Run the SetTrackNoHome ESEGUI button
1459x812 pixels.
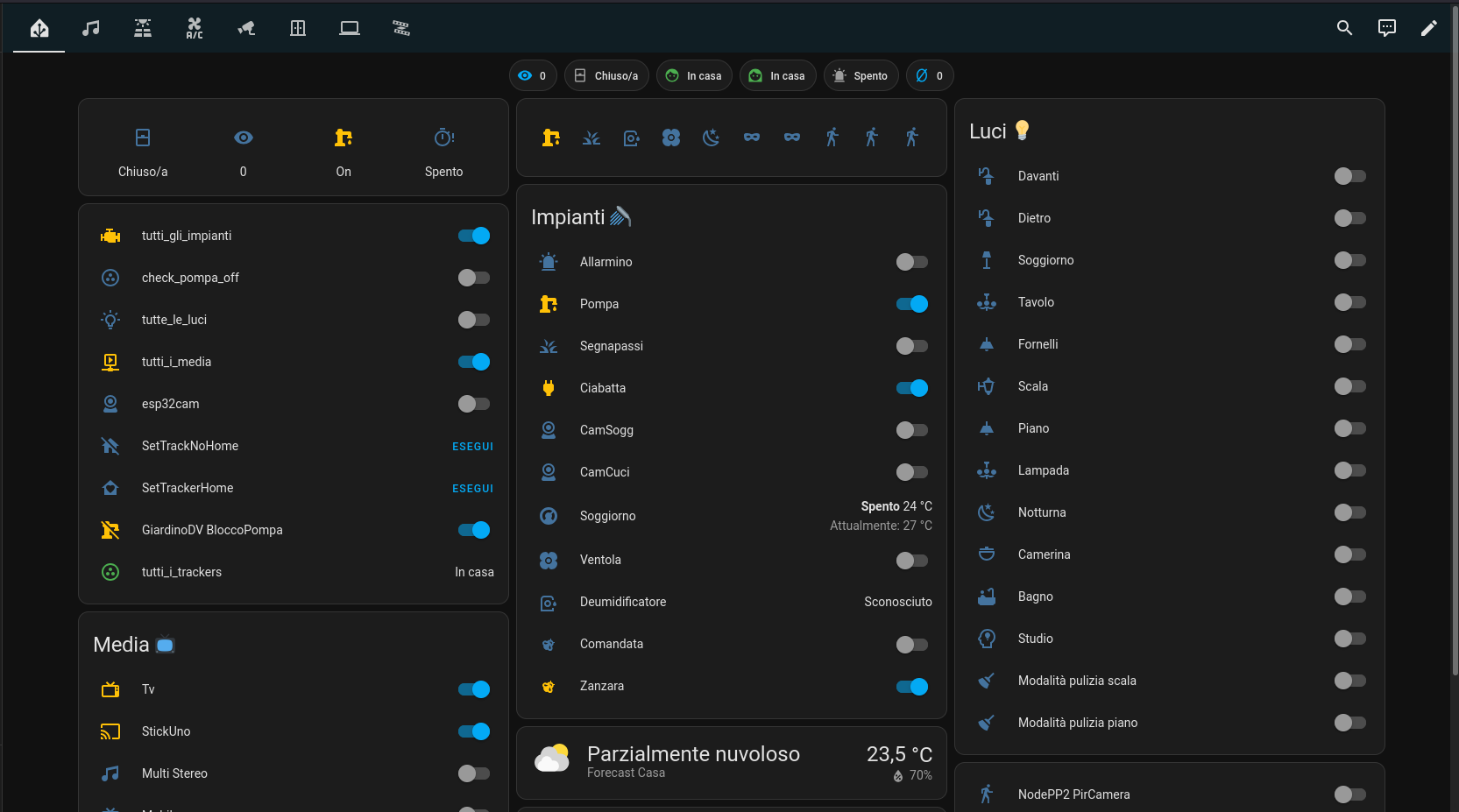pos(472,446)
